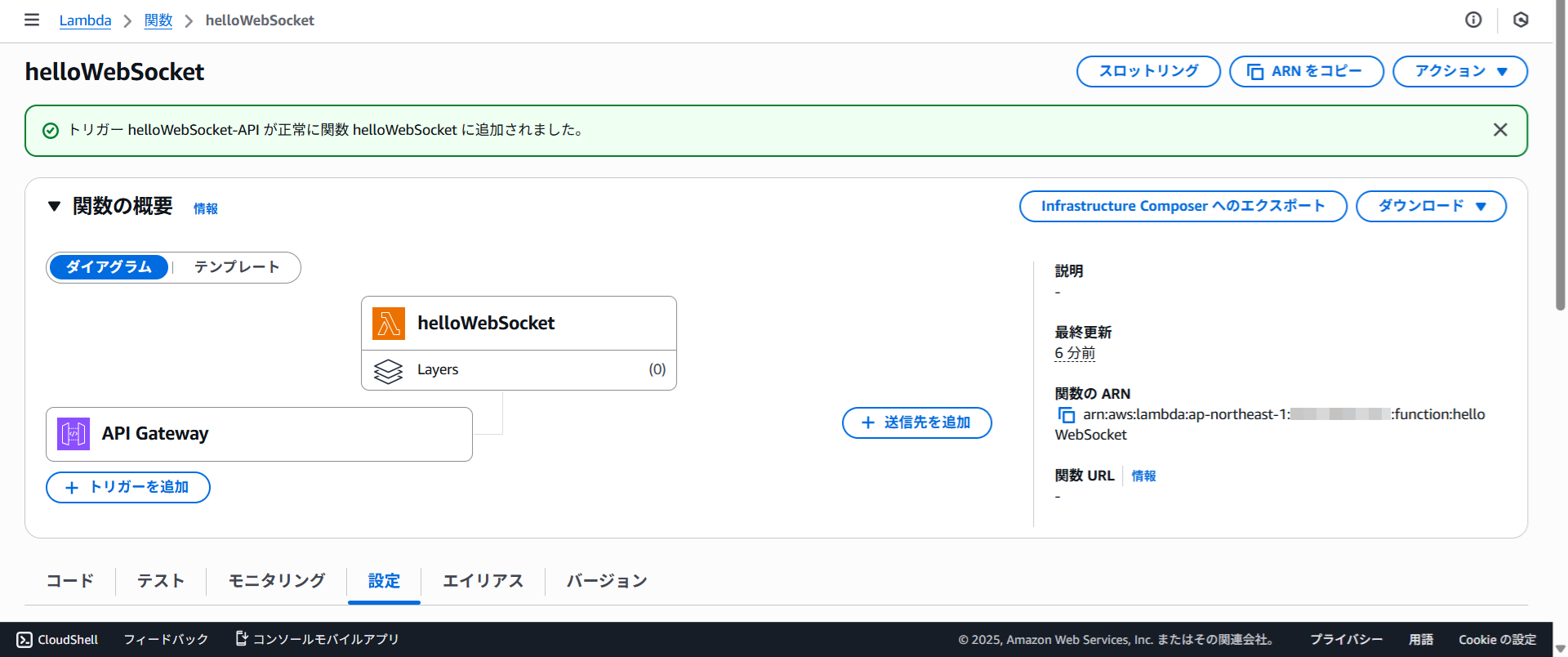Click the info panel icon in header
1568x657 pixels.
click(1473, 20)
